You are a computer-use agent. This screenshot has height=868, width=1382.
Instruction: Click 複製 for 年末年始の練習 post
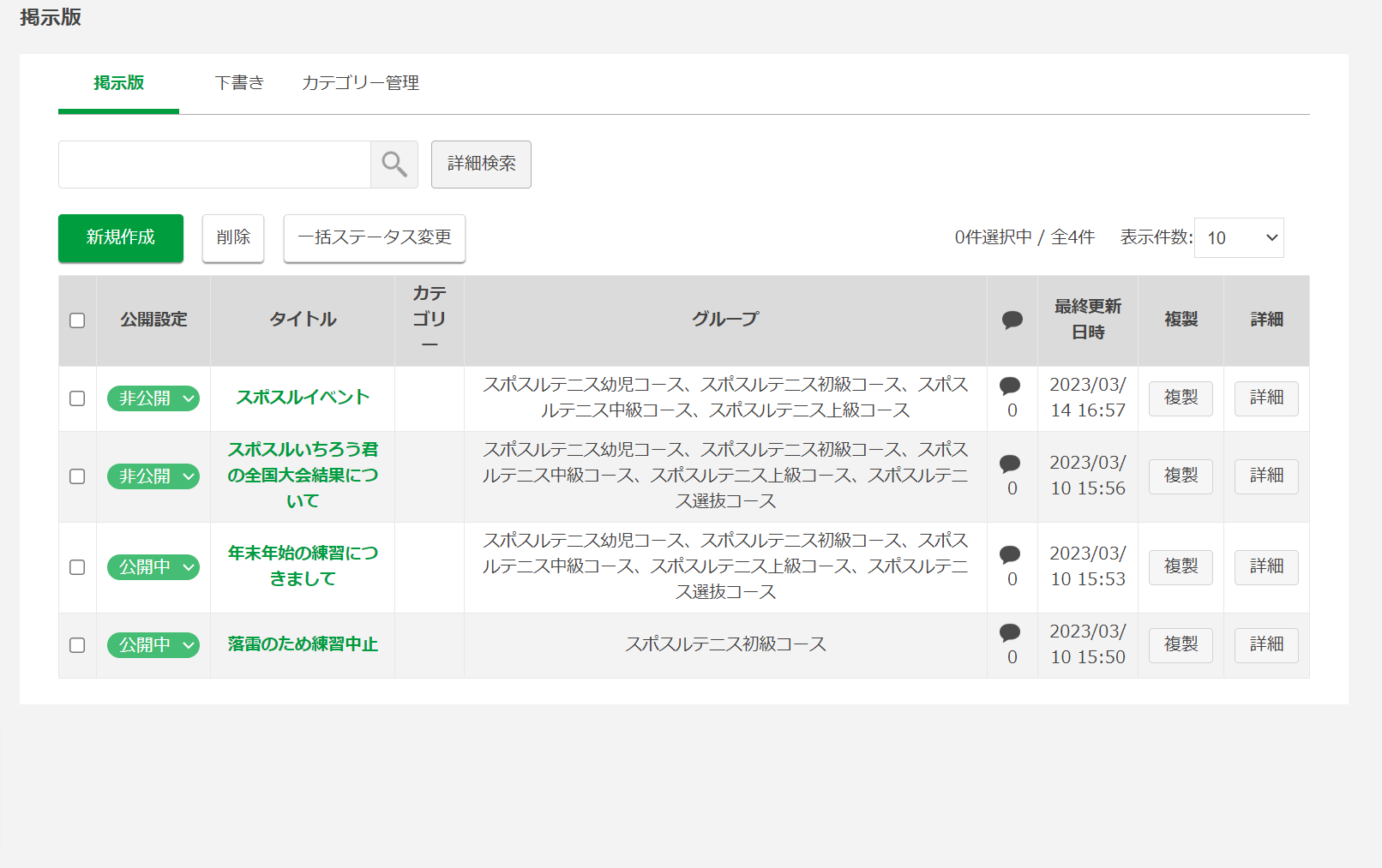pyautogui.click(x=1181, y=567)
